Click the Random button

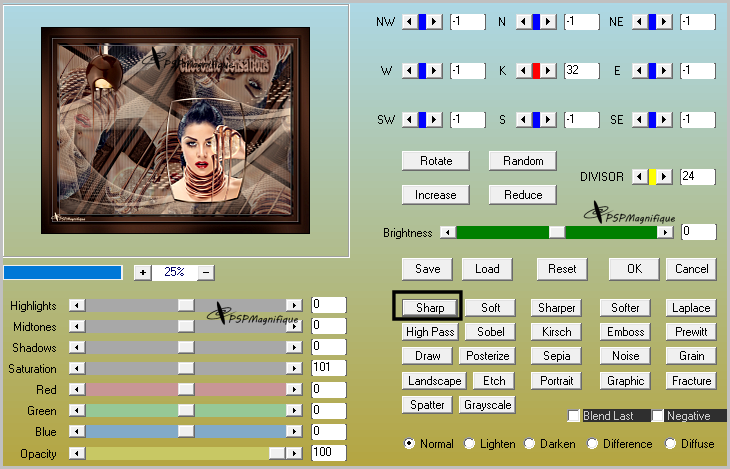pos(523,161)
